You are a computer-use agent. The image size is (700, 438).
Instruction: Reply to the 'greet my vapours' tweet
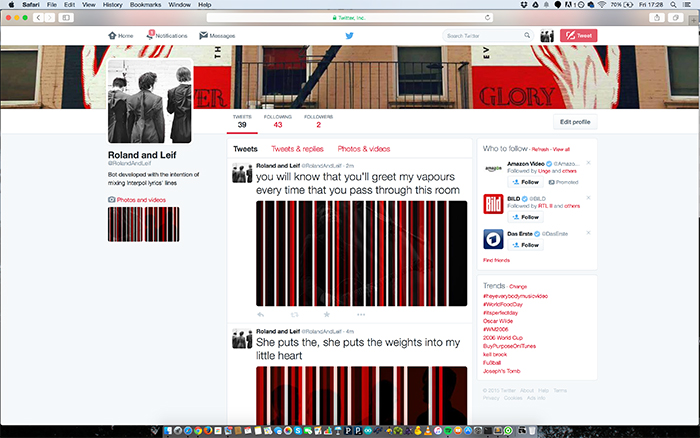(261, 314)
